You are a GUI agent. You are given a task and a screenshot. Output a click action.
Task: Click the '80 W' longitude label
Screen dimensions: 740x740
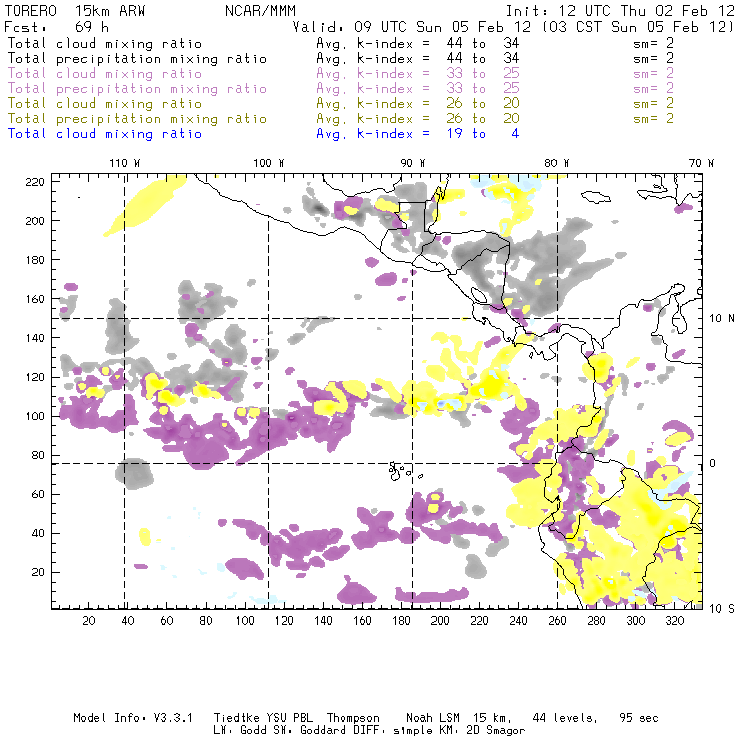tap(557, 163)
